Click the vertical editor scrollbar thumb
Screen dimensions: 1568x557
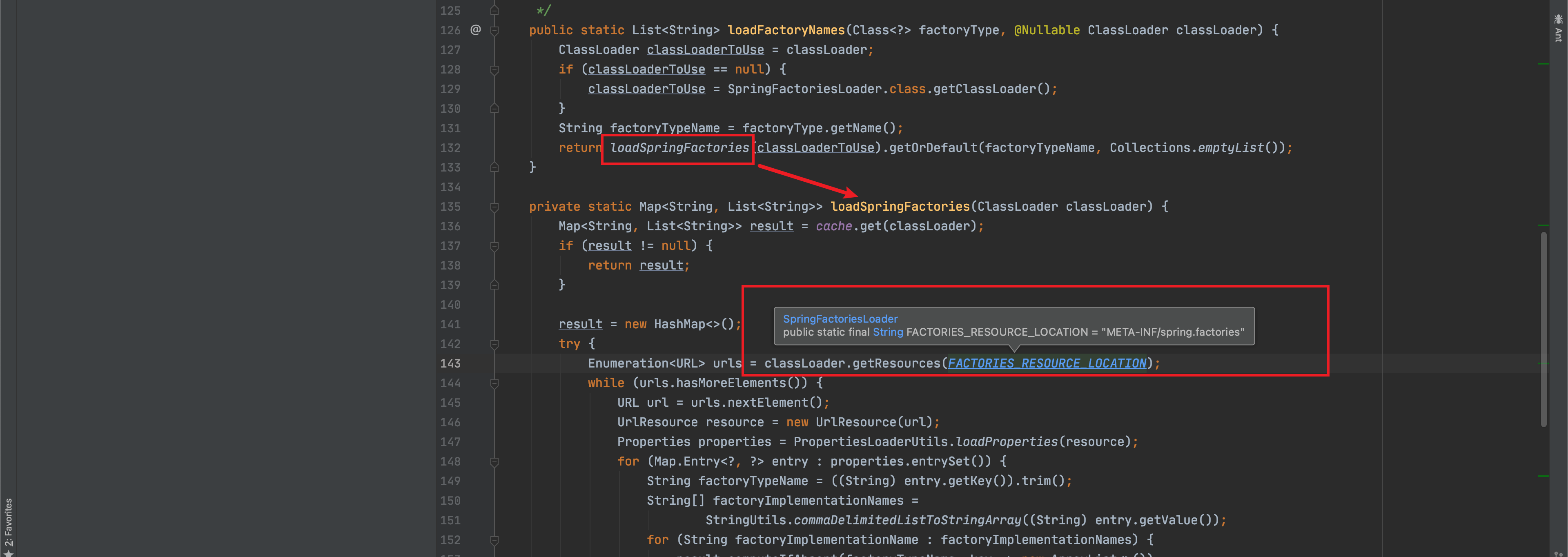pos(1543,329)
